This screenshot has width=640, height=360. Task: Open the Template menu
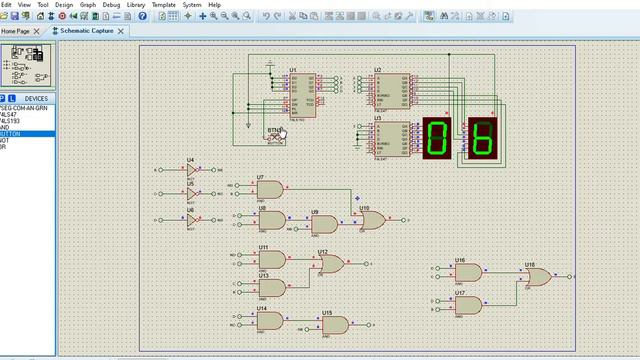[164, 5]
